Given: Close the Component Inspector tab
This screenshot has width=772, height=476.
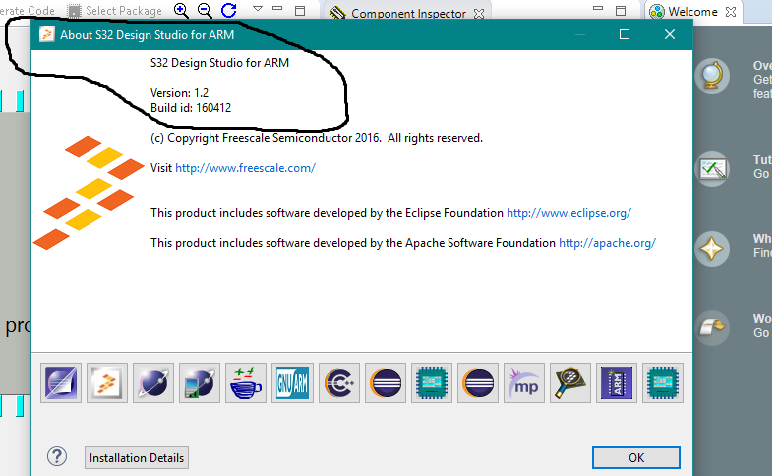Looking at the screenshot, I should tap(479, 14).
